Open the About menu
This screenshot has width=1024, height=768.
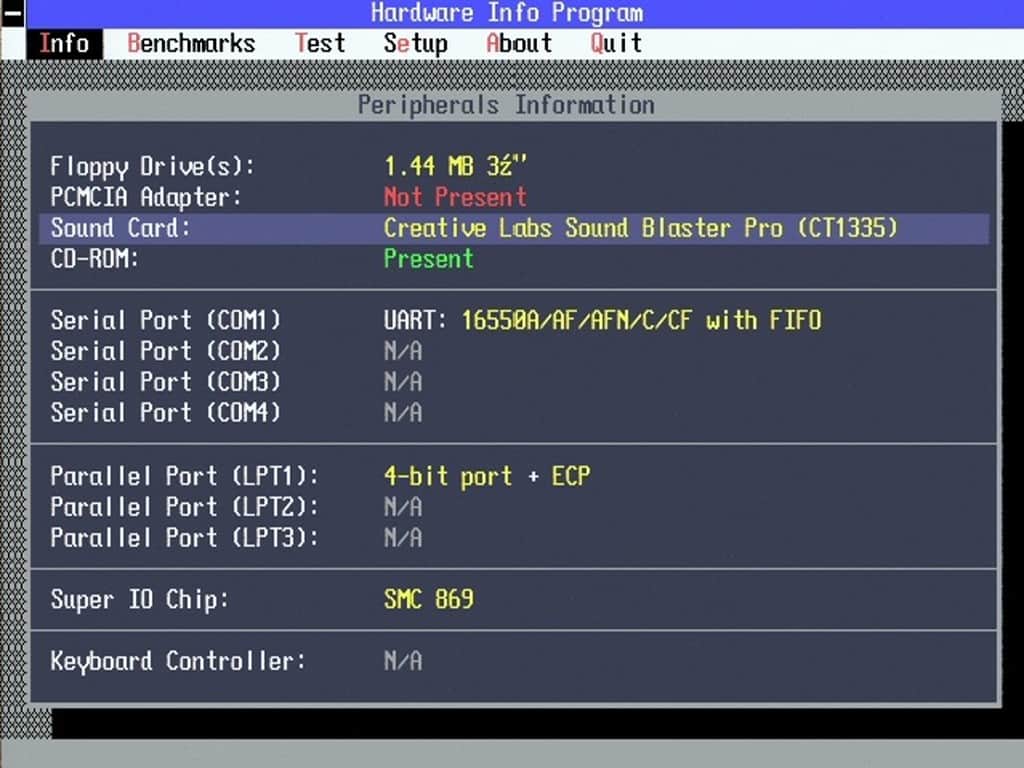519,44
